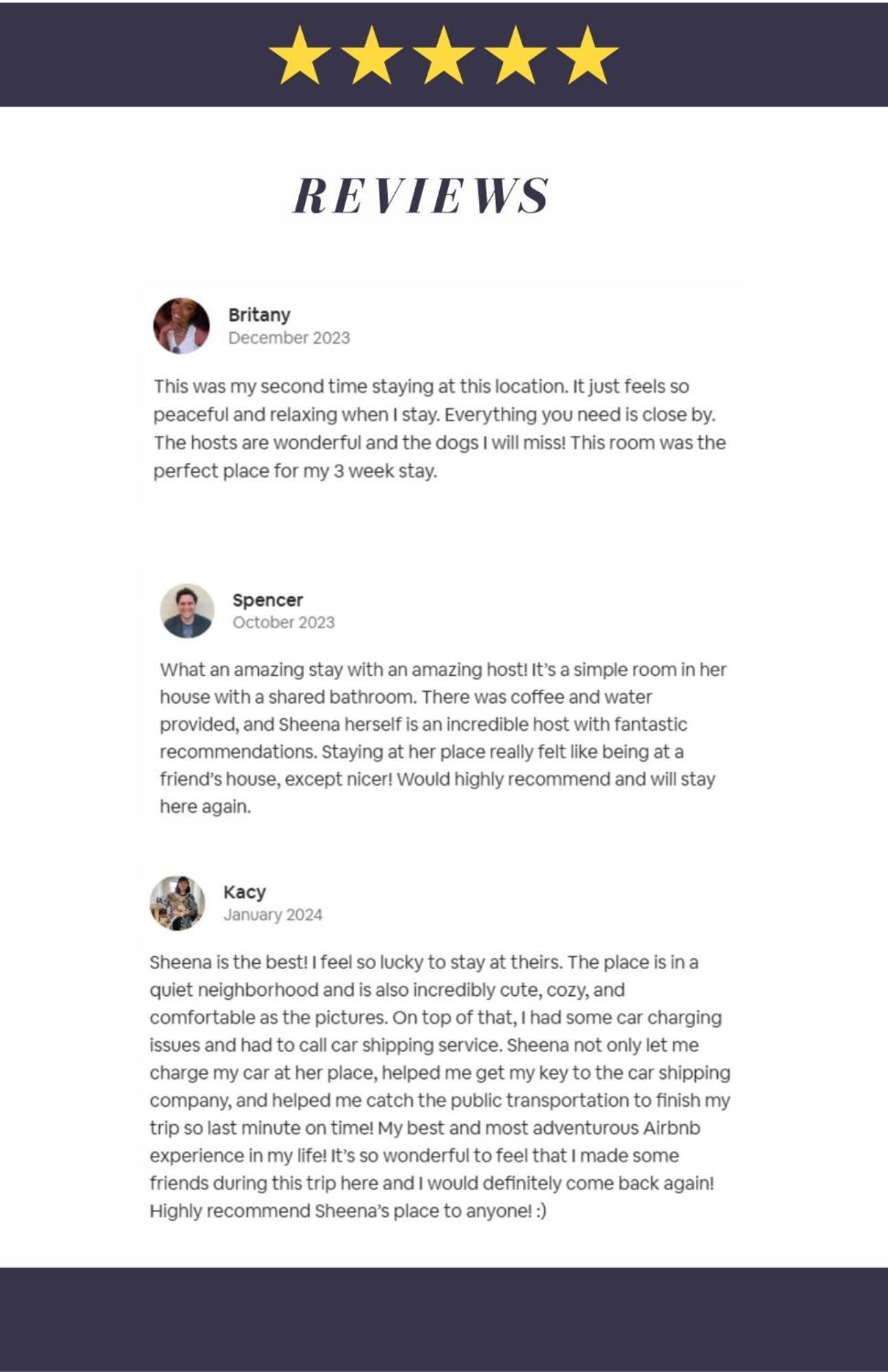The width and height of the screenshot is (888, 1372).
Task: Click the reviewer name Kacy
Action: tap(244, 892)
